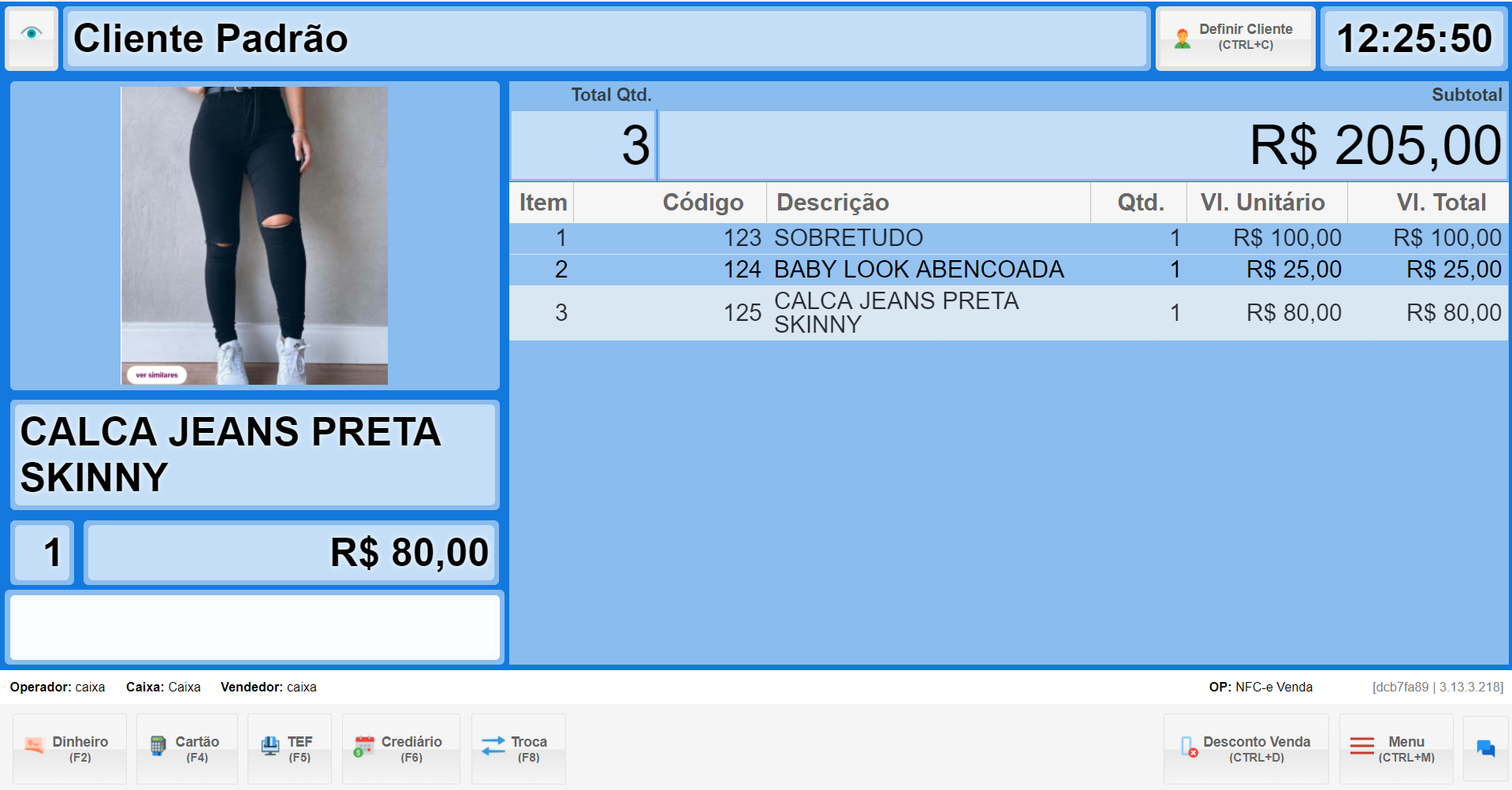The width and height of the screenshot is (1512, 790).
Task: Click the cash icon on Dinheiro
Action: (34, 745)
